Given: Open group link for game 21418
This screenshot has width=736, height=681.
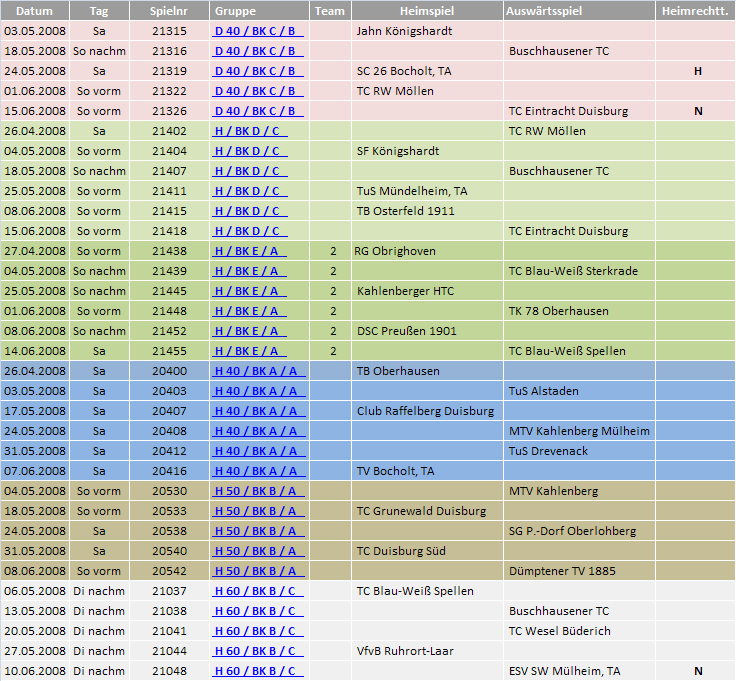Looking at the screenshot, I should (x=251, y=231).
